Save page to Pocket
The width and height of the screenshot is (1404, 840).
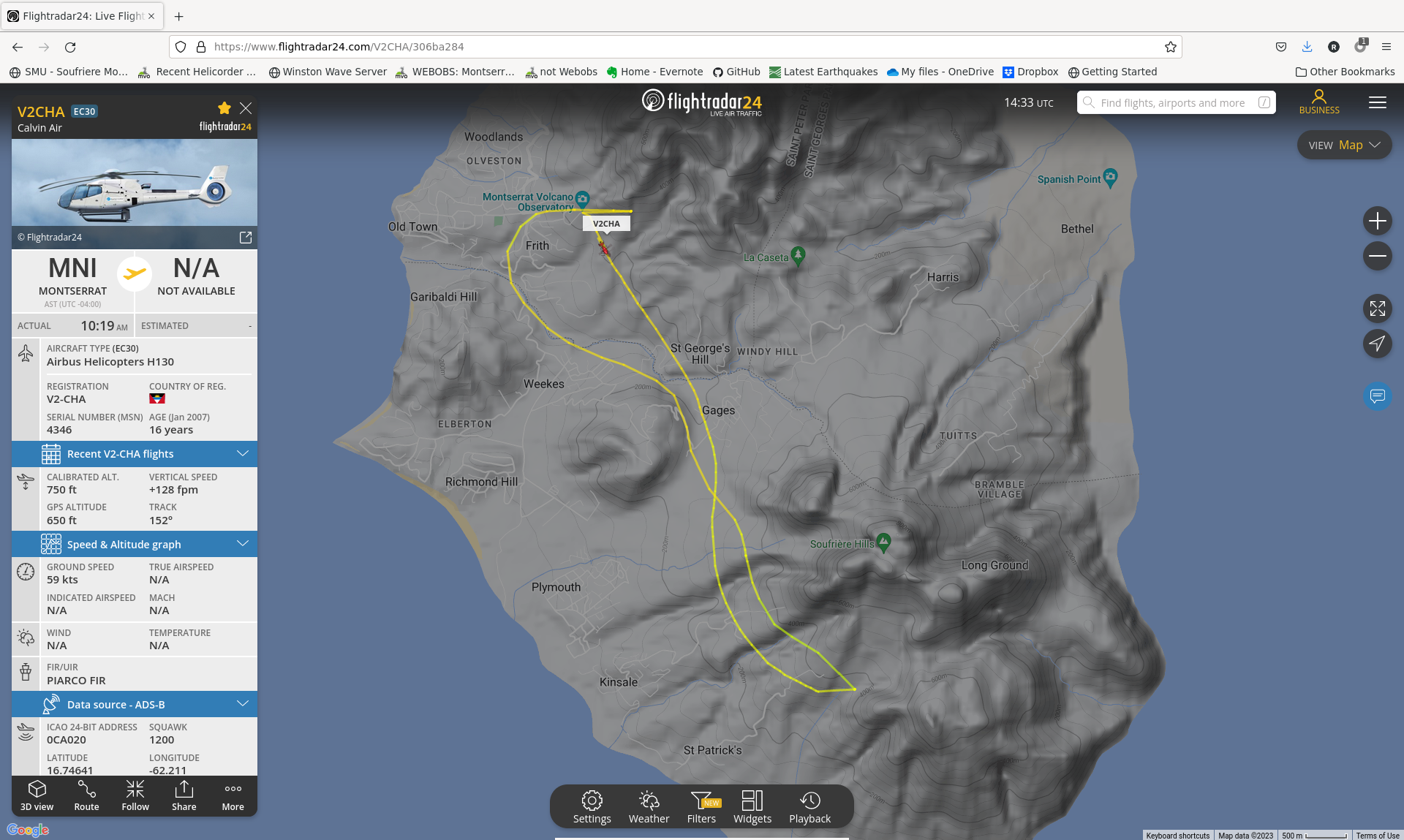pos(1280,47)
